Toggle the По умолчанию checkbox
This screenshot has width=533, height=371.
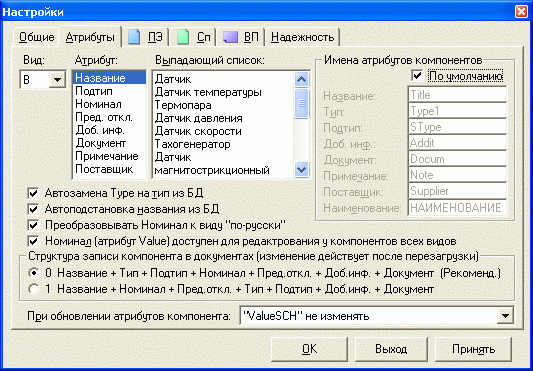(417, 75)
